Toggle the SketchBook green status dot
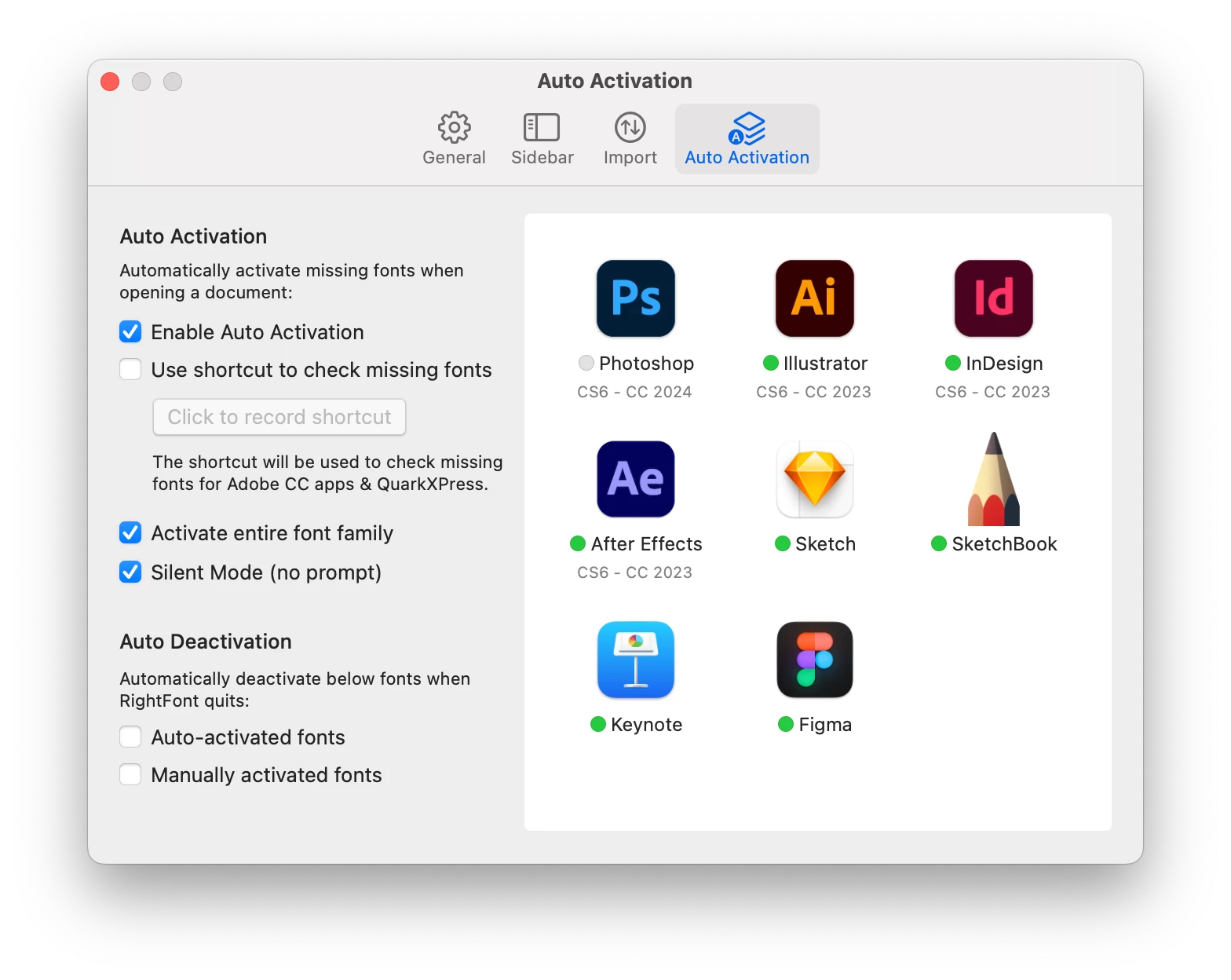Screen dimensions: 1231x980 click(x=939, y=543)
